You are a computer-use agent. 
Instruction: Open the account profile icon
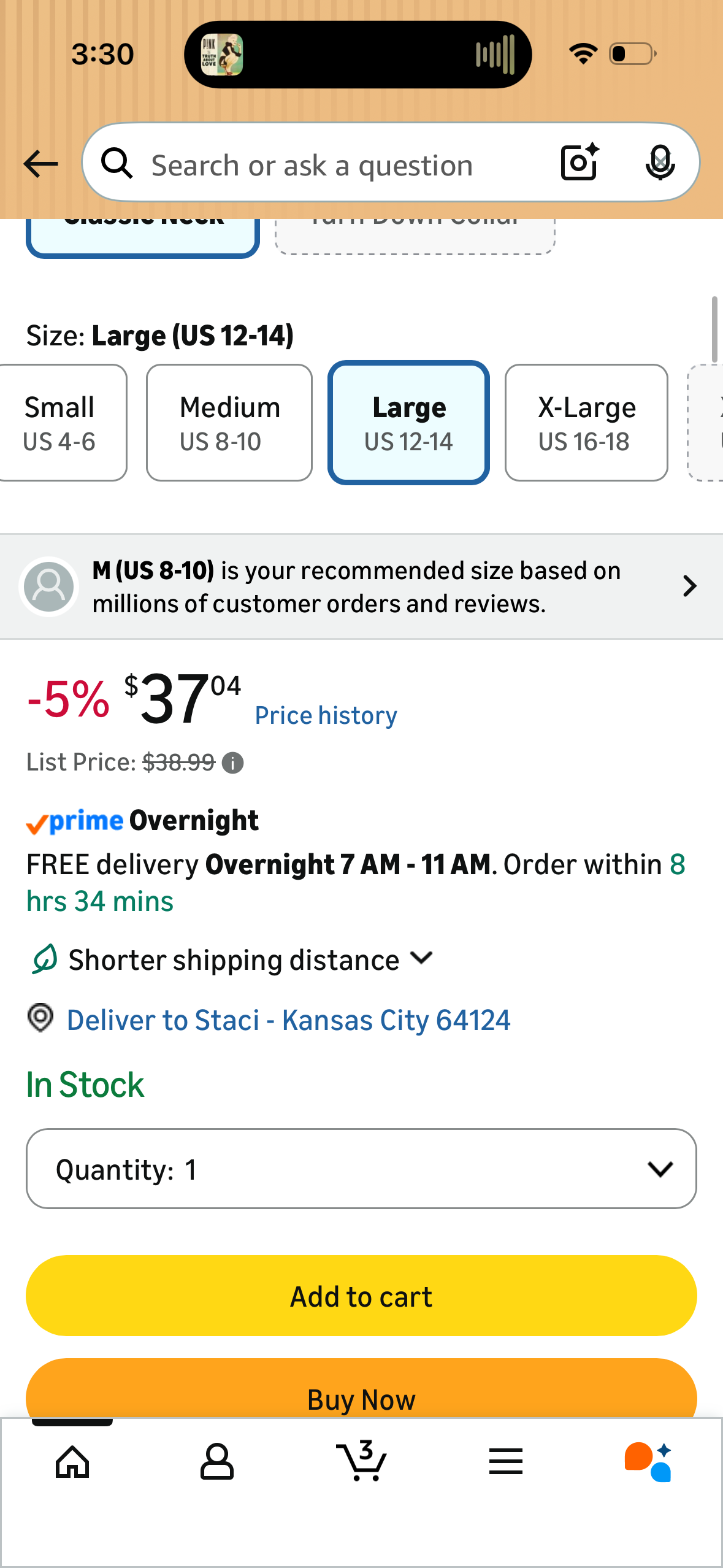(217, 1462)
